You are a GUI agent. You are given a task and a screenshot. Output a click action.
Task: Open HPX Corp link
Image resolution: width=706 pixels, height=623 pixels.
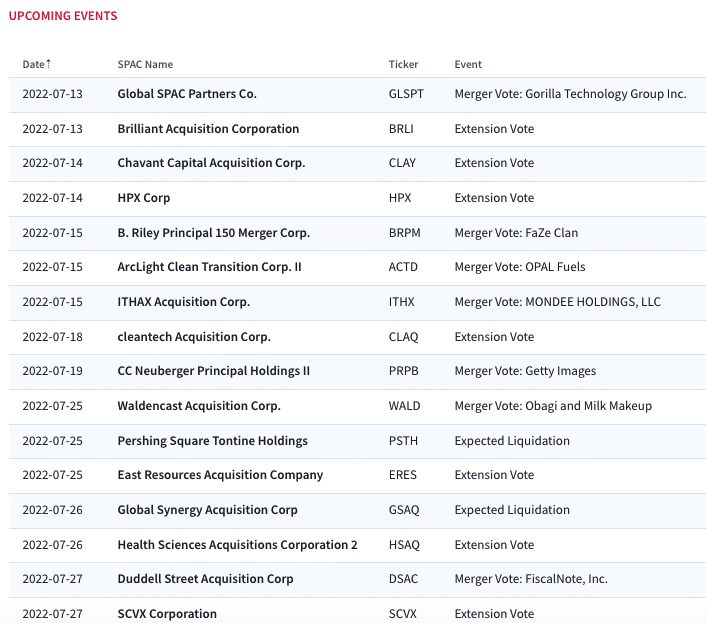pyautogui.click(x=144, y=198)
